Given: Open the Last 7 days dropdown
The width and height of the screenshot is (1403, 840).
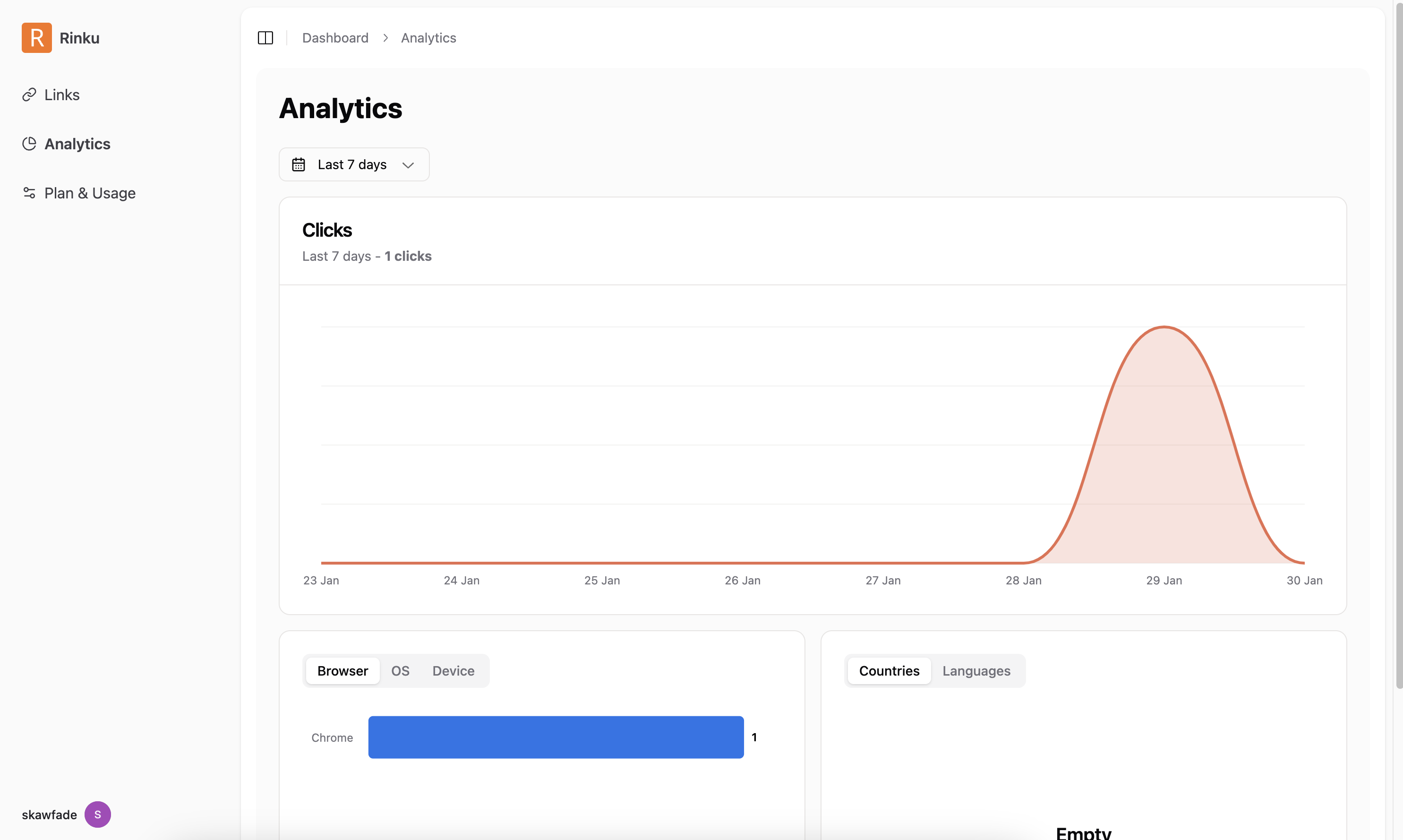Looking at the screenshot, I should tap(354, 165).
